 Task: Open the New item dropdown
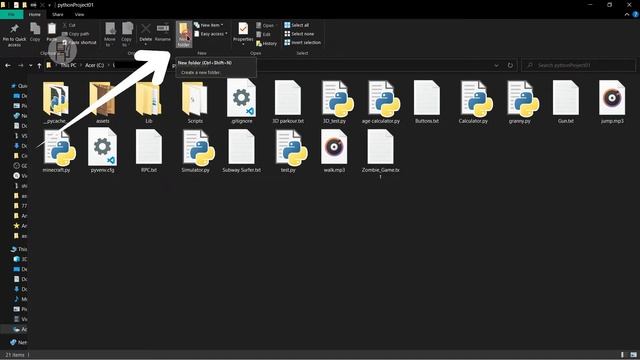(x=209, y=25)
